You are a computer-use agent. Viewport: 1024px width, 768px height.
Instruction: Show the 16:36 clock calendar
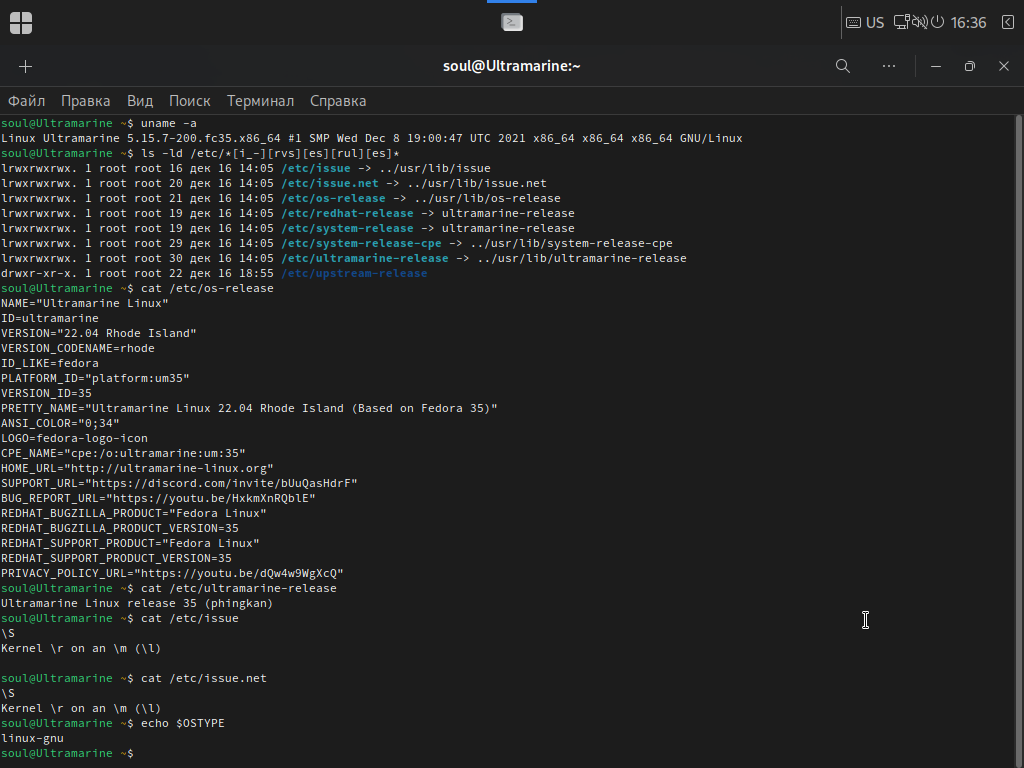click(968, 23)
